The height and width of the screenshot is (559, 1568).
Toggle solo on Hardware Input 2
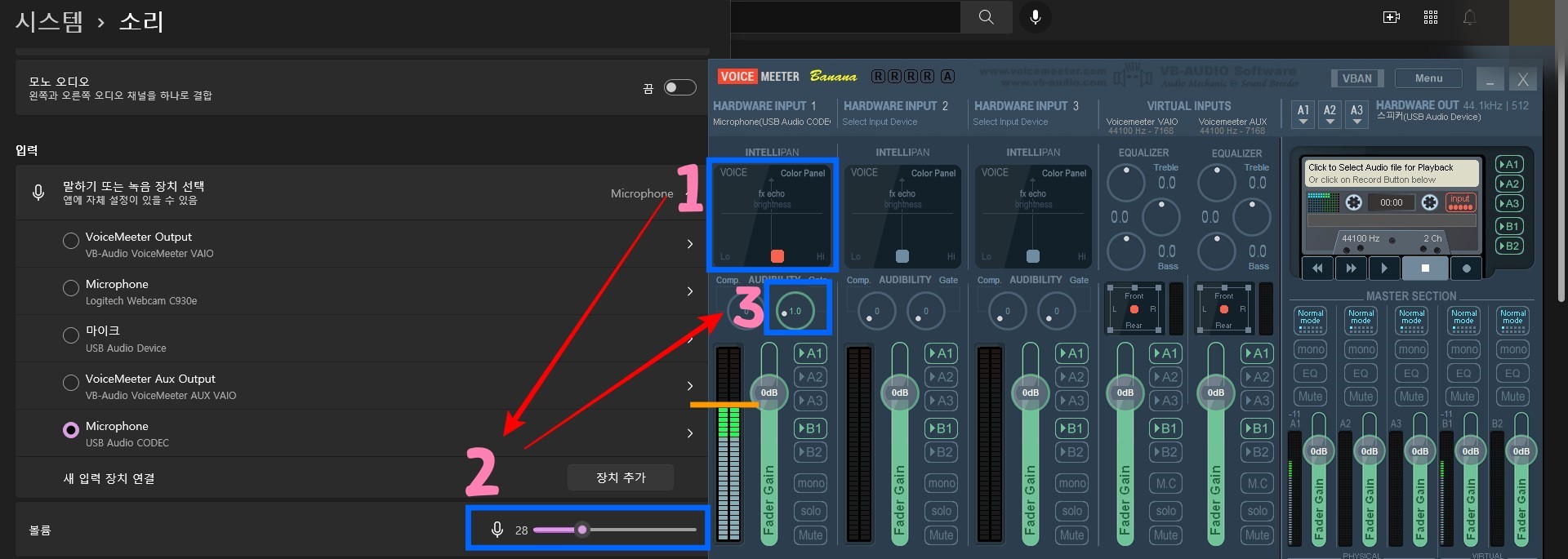941,511
